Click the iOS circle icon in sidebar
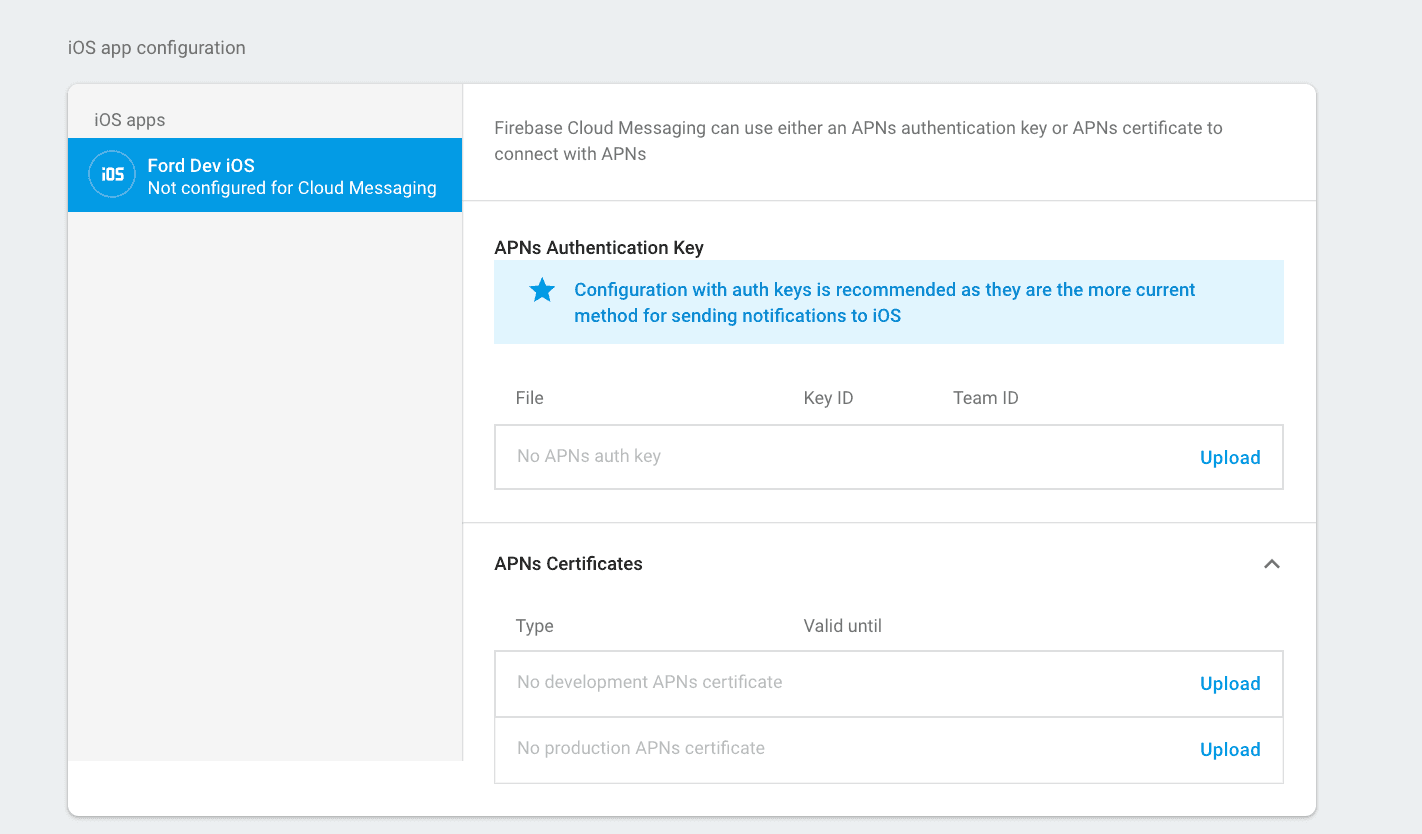 (112, 174)
